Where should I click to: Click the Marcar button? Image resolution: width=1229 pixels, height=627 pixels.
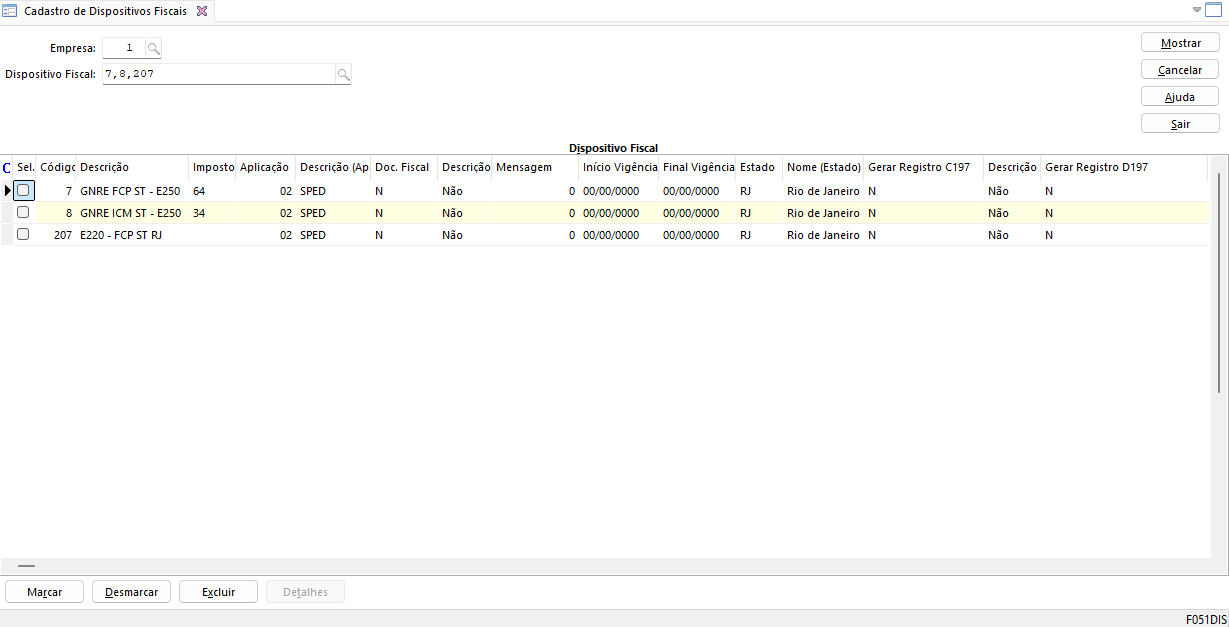tap(45, 592)
